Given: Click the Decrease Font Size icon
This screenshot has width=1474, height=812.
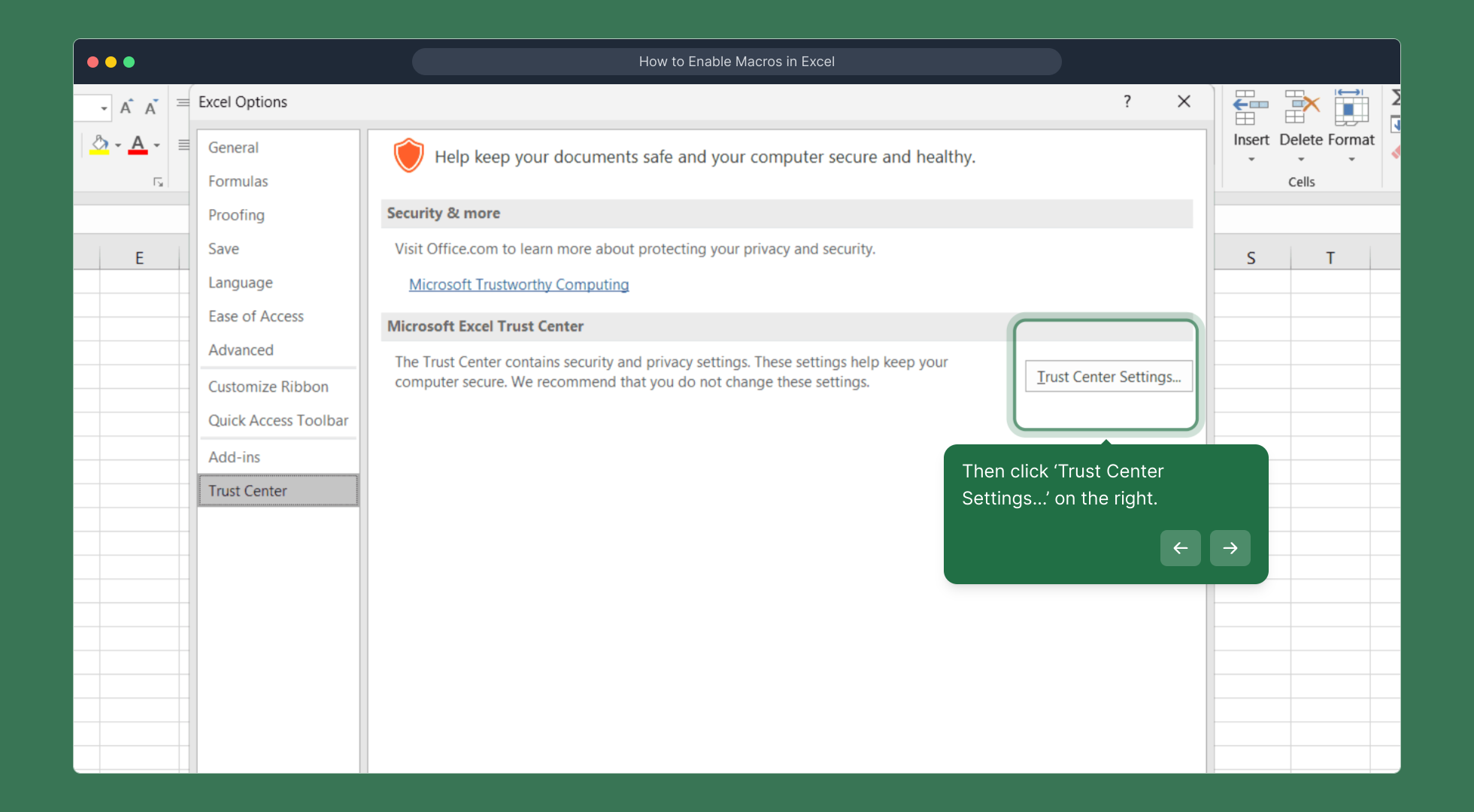Looking at the screenshot, I should click(151, 108).
